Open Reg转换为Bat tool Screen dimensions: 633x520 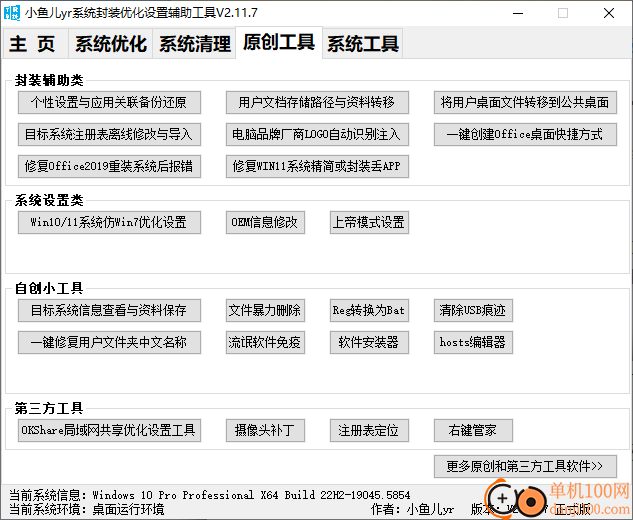(369, 310)
